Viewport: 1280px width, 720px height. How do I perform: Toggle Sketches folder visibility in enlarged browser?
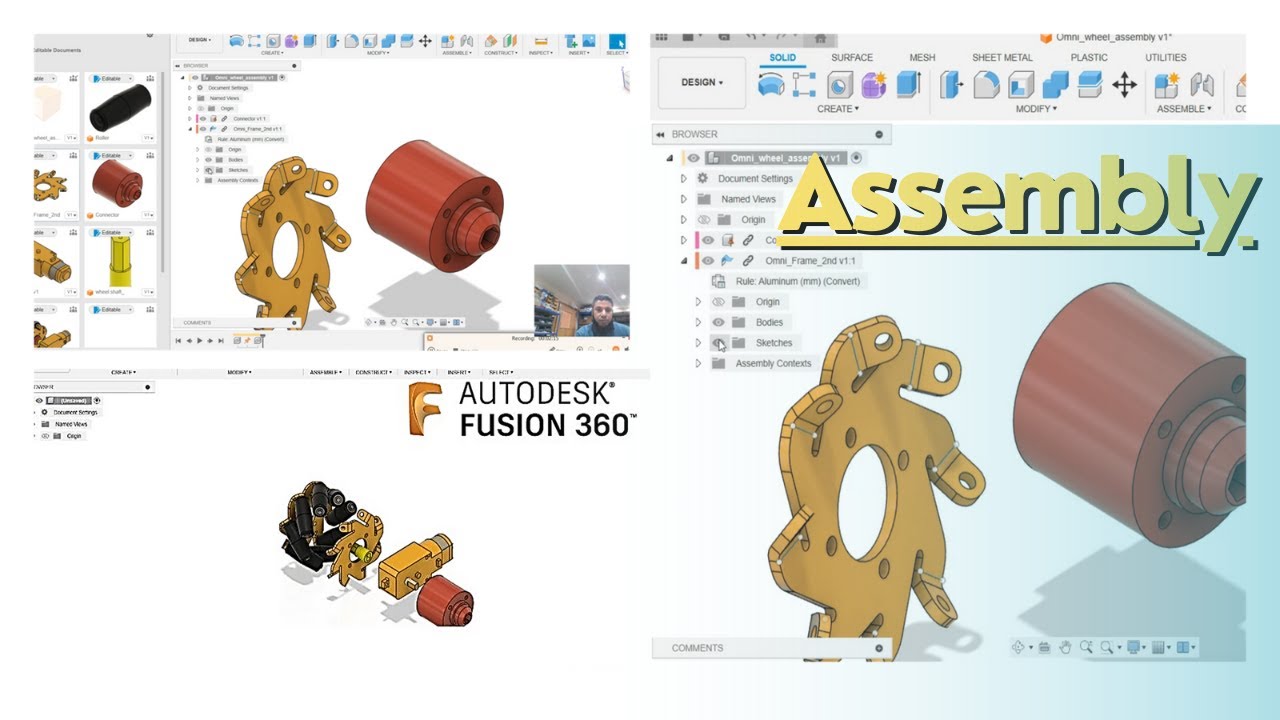[718, 342]
